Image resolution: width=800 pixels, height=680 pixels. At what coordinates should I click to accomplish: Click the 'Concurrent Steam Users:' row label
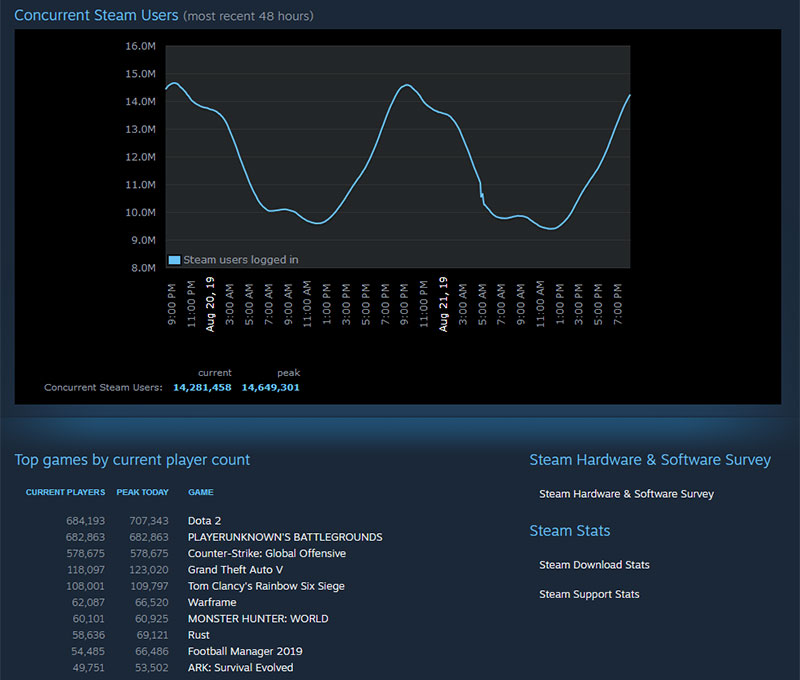click(103, 388)
